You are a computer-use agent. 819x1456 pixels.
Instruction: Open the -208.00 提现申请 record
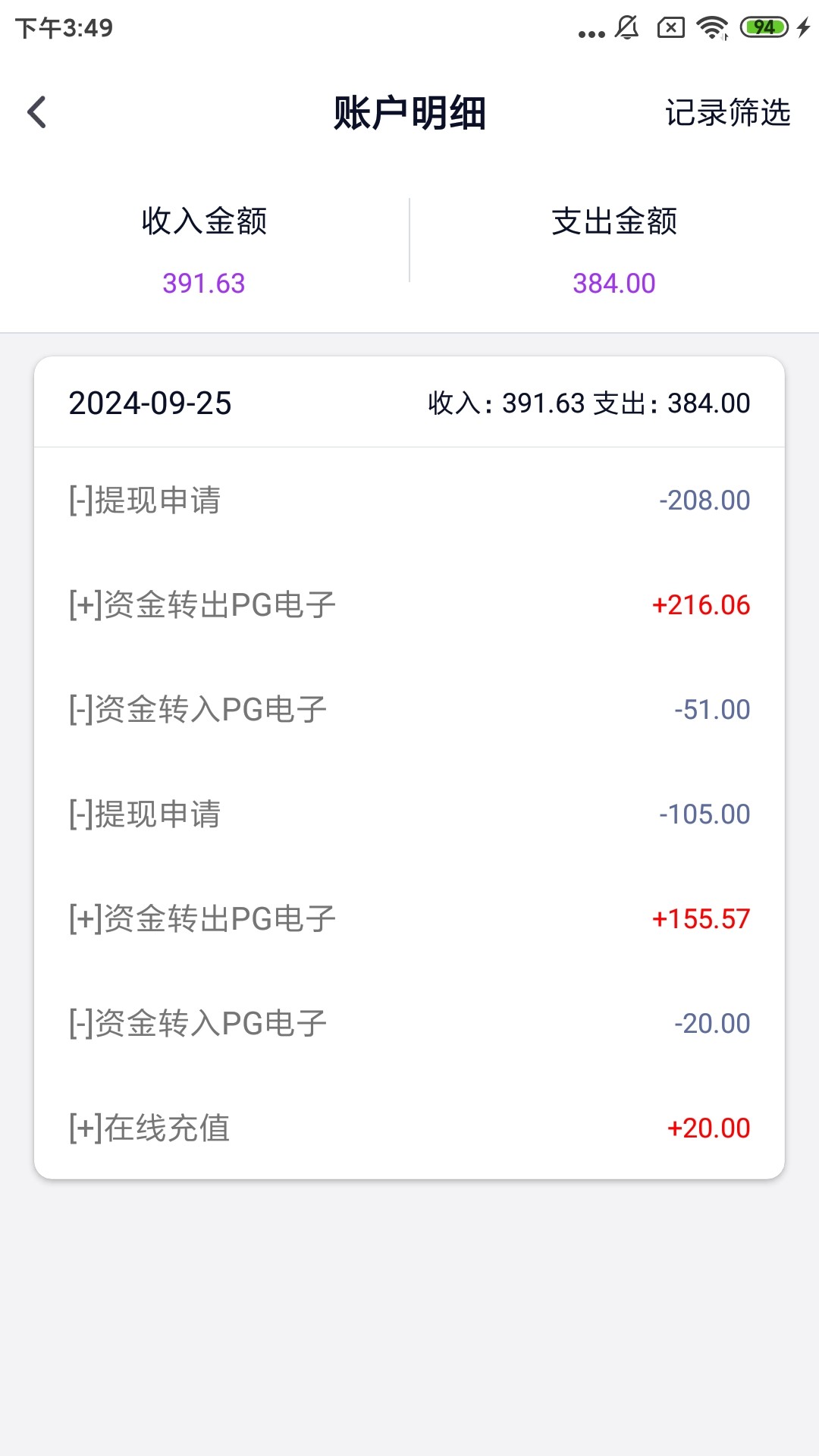tap(409, 500)
